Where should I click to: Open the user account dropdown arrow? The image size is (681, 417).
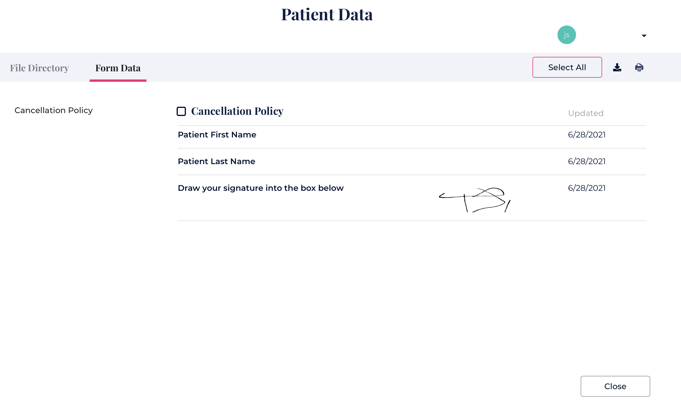coord(644,36)
